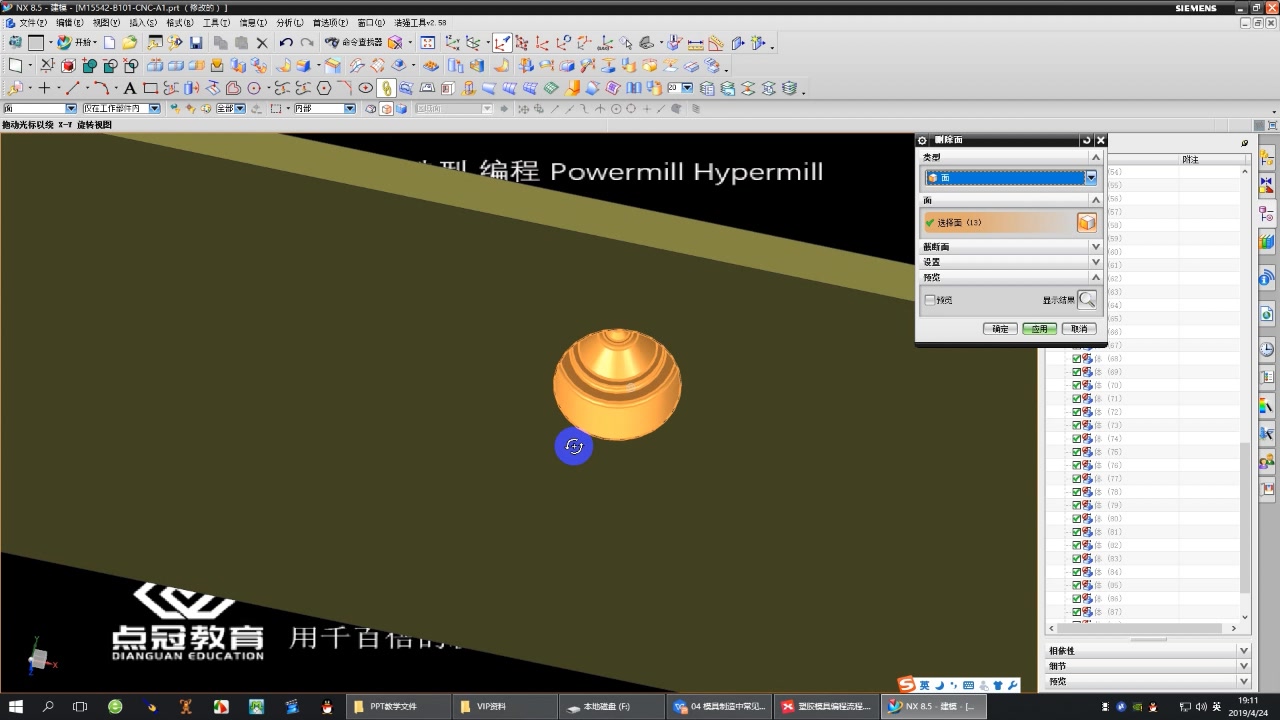Uncheck the body (79) checkbox

click(x=1077, y=505)
